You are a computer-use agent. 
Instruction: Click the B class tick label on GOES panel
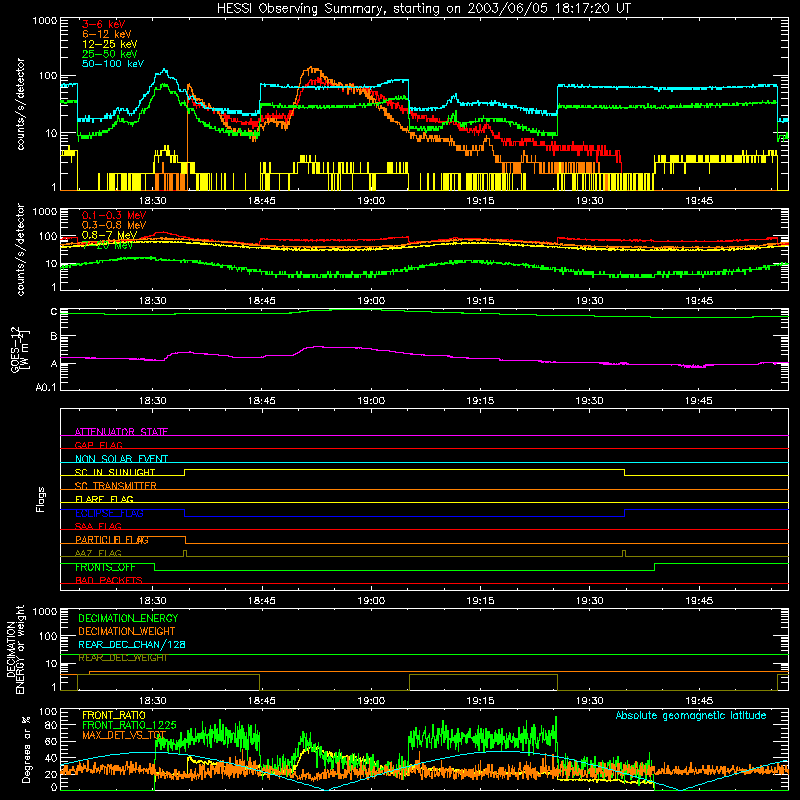tap(54, 336)
